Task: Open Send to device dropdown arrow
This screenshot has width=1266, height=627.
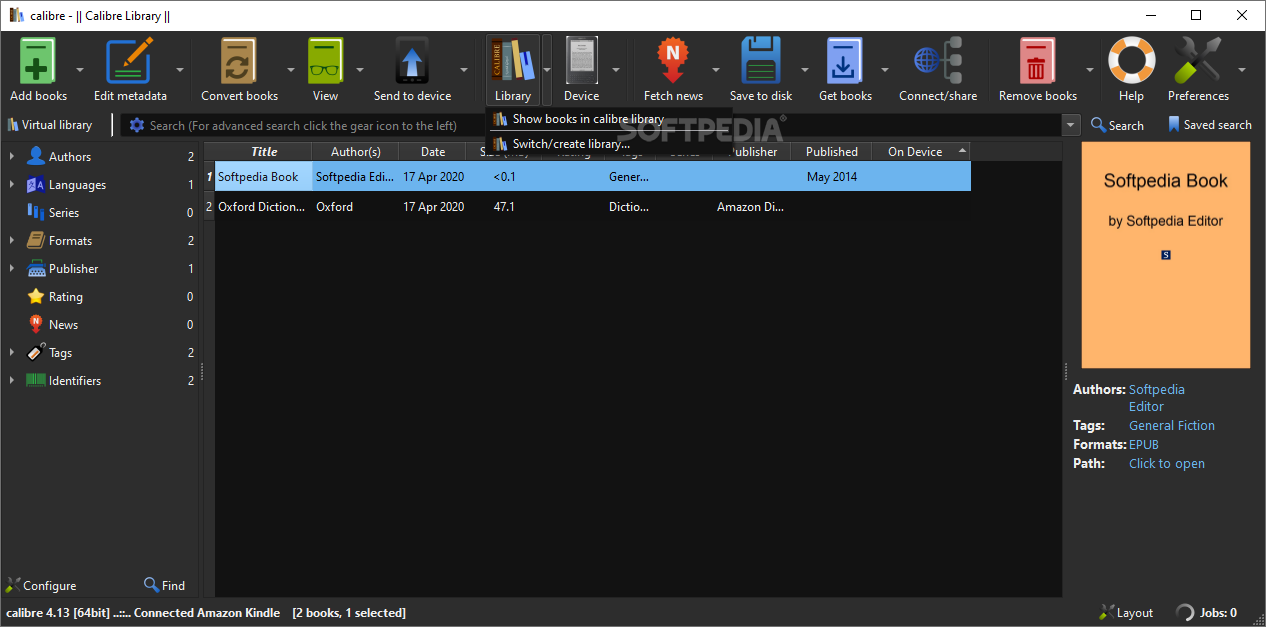Action: [x=464, y=70]
